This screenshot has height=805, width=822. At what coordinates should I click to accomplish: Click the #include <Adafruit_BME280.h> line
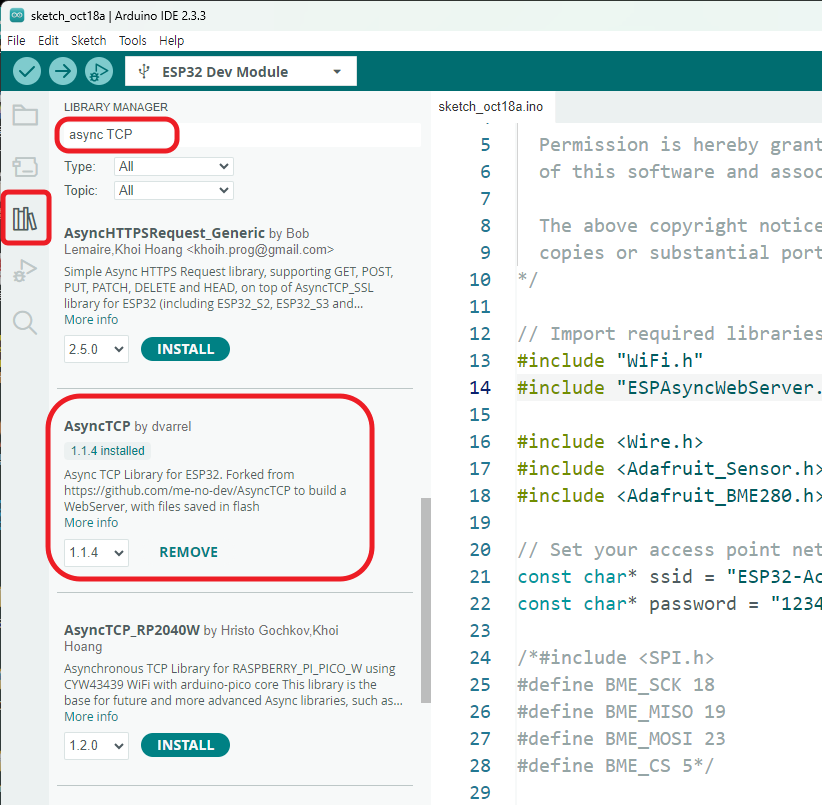pyautogui.click(x=669, y=496)
